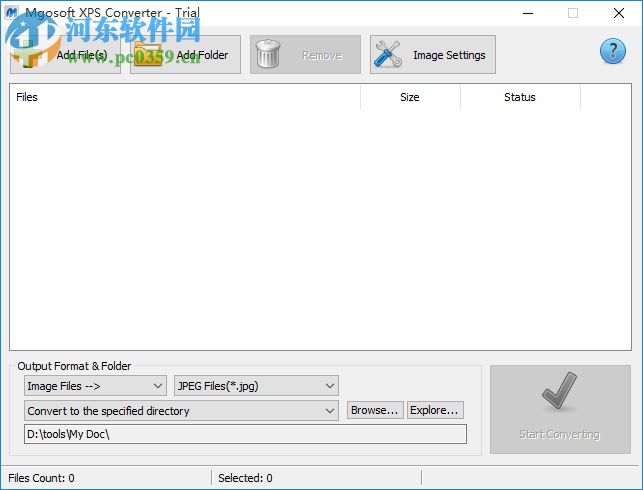Open the blue help question mark

click(x=613, y=51)
